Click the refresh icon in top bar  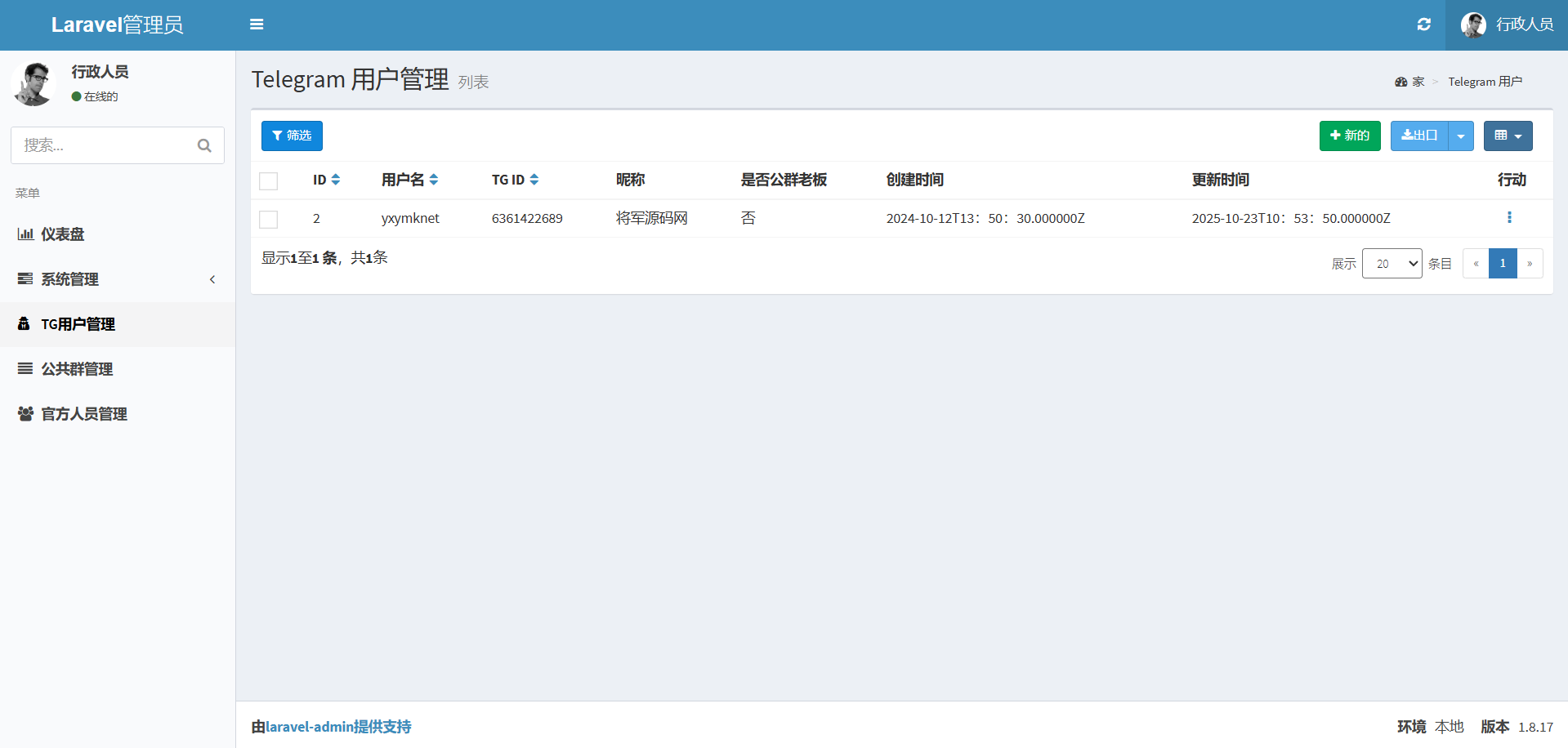pos(1423,24)
